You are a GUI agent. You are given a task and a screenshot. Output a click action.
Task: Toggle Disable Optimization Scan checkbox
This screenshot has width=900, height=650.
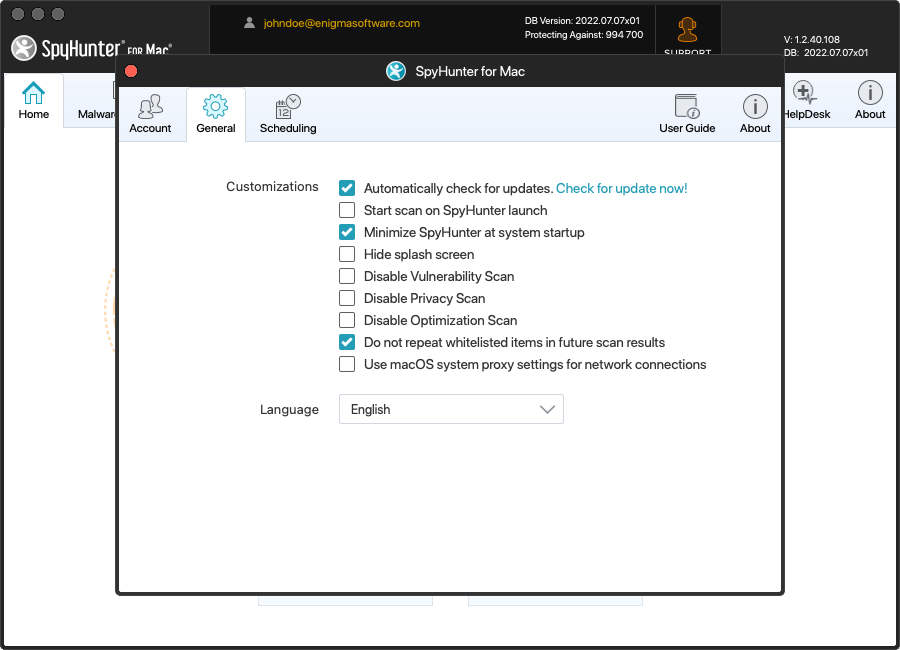point(347,320)
